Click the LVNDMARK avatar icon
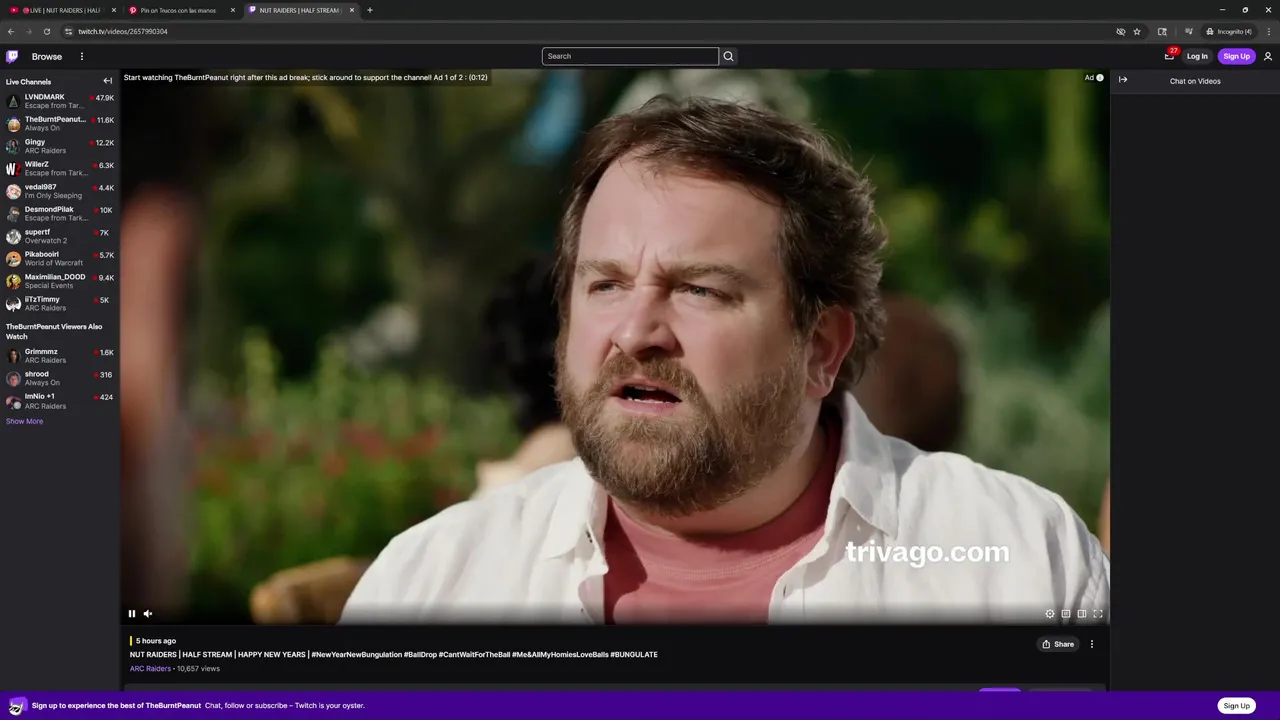1280x720 pixels. click(13, 102)
